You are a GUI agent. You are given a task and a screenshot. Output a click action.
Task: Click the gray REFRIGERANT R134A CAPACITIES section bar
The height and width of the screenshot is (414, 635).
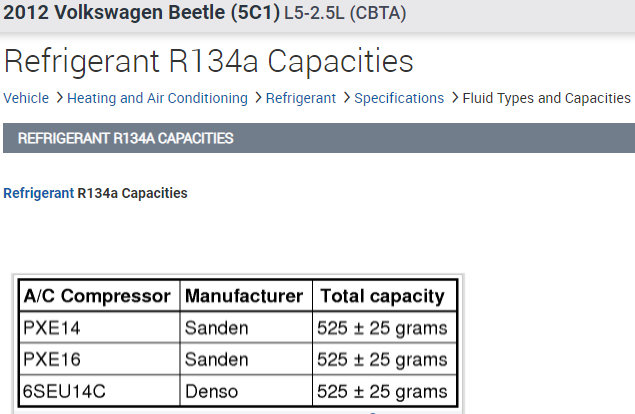pos(318,138)
